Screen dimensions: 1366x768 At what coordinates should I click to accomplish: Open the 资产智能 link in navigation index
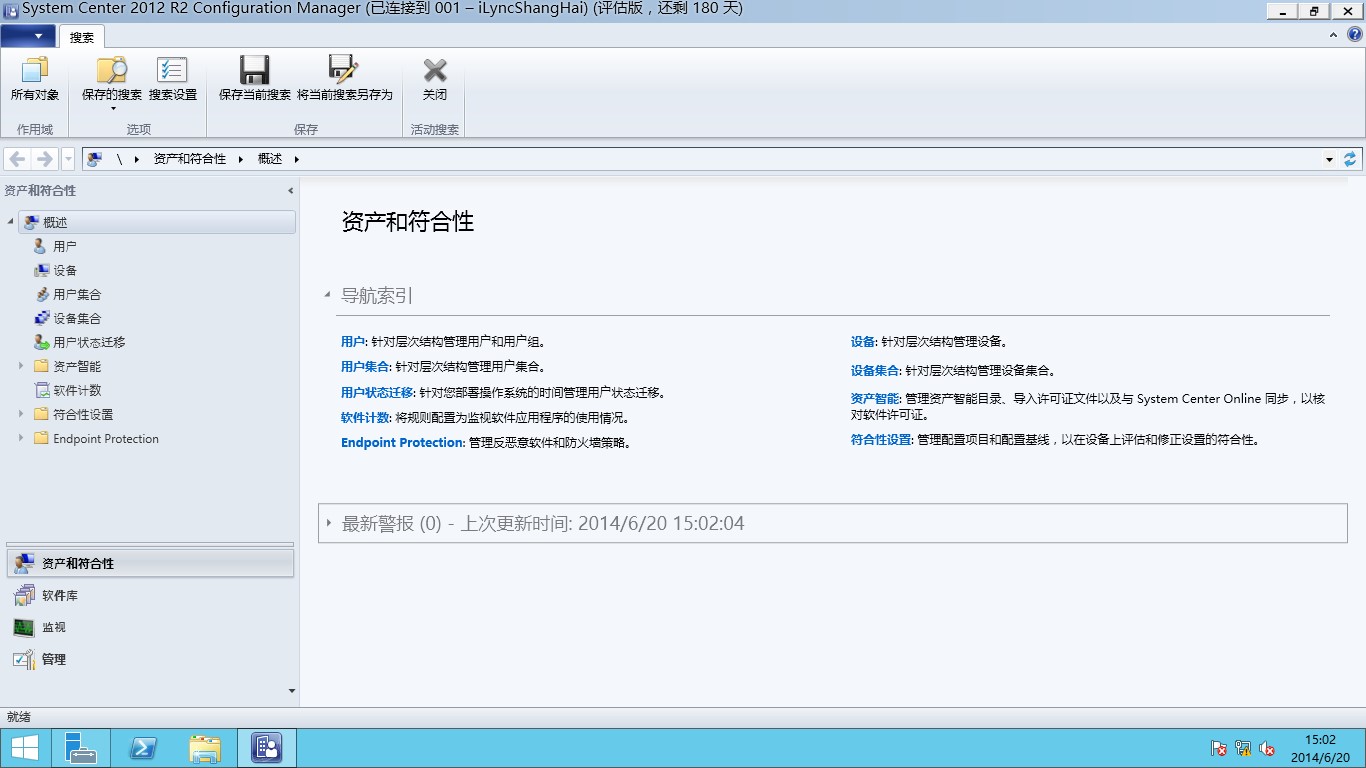click(875, 398)
